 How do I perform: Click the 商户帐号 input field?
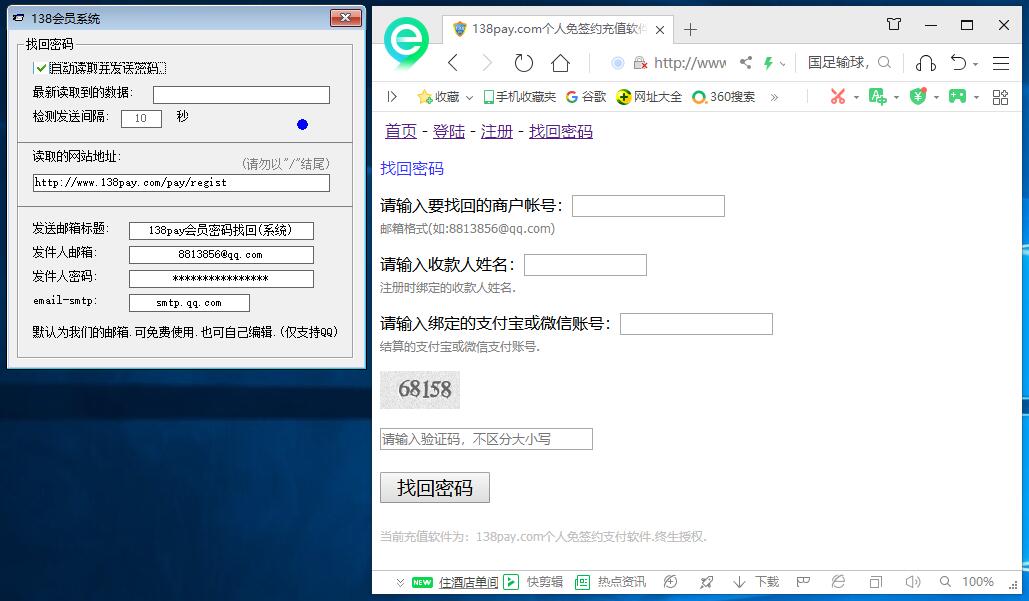click(648, 206)
